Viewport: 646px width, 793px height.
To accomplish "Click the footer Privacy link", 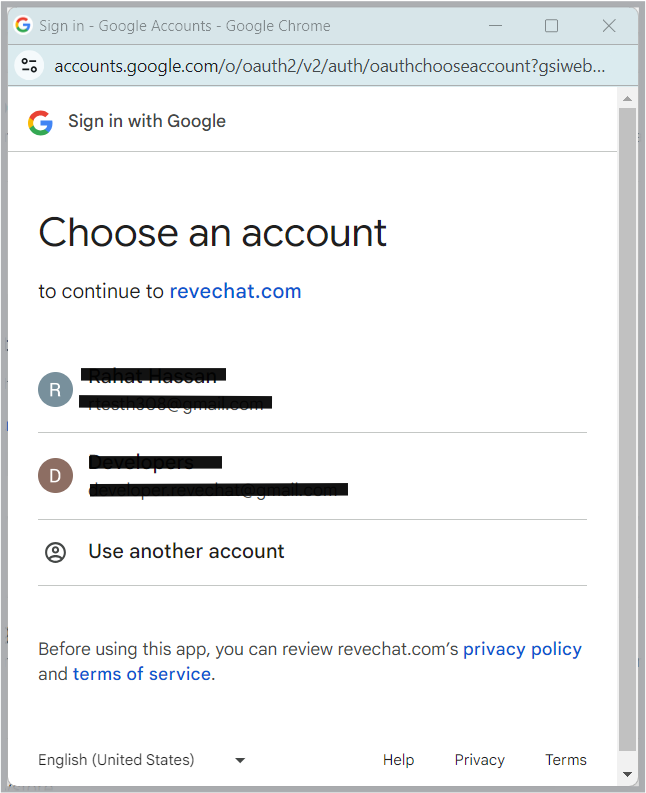I will tap(479, 760).
